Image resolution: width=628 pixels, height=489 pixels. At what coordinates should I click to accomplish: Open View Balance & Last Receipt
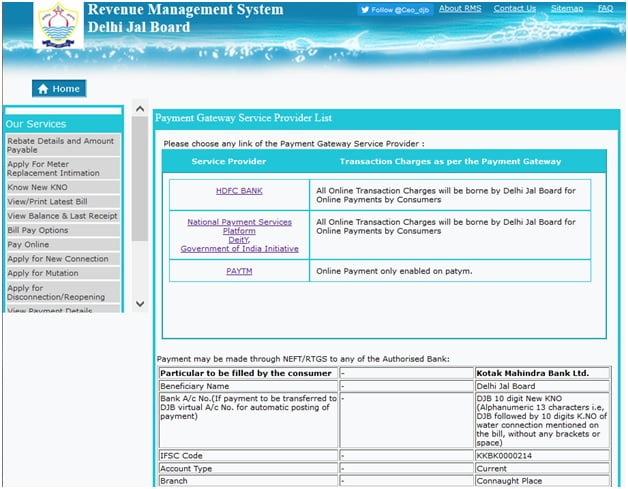(63, 216)
